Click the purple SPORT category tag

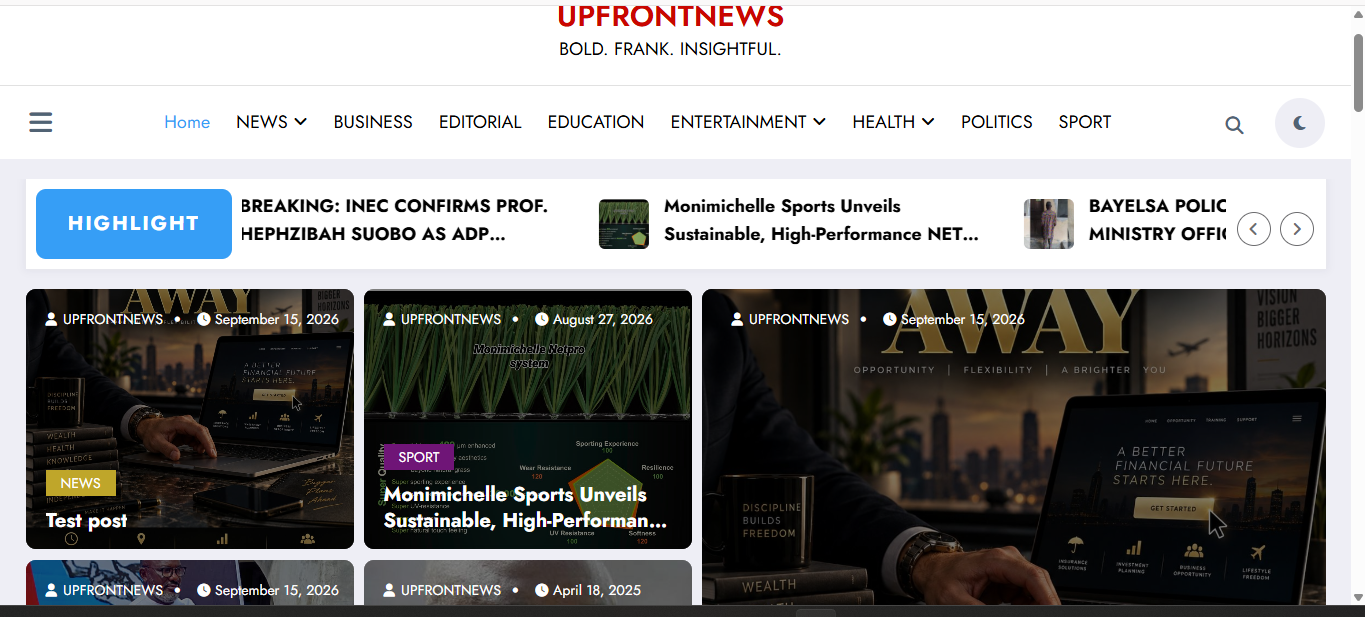tap(419, 457)
